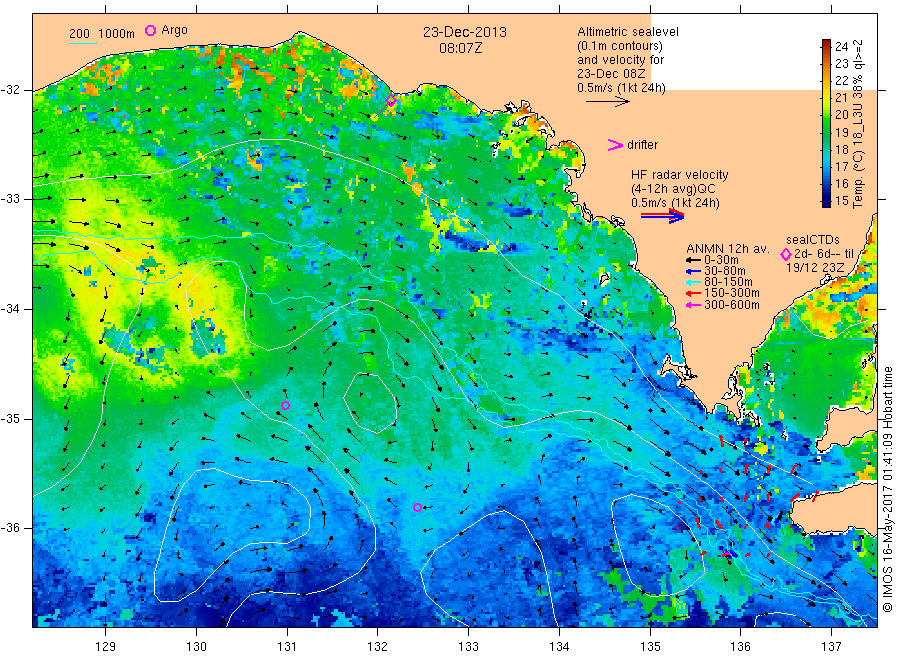Click the '0-30m' depth label
This screenshot has height=660, width=900.
click(x=721, y=260)
